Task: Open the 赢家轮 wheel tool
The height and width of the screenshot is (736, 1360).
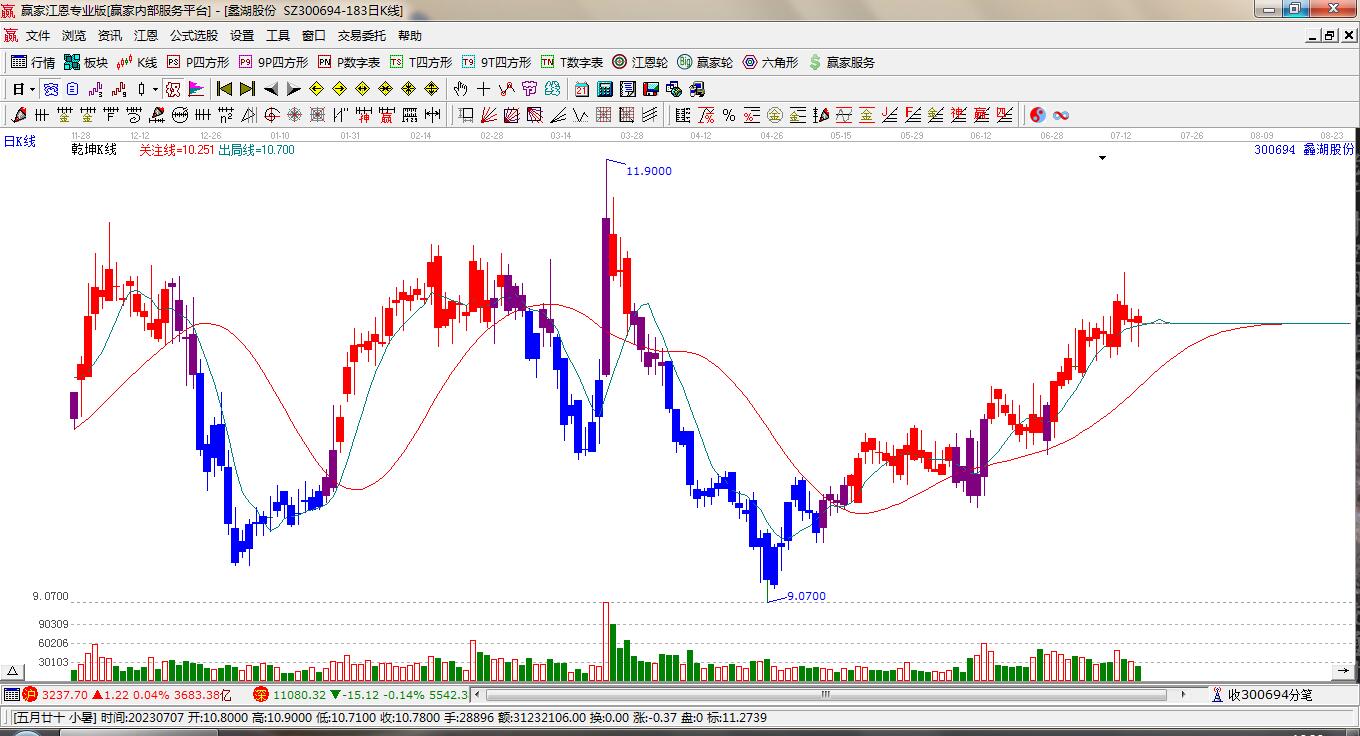Action: coord(705,62)
